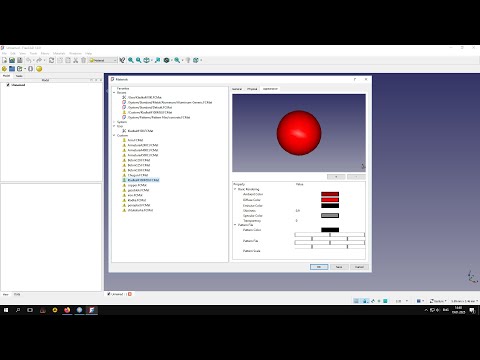Image resolution: width=480 pixels, height=360 pixels.
Task: Click the Diffuse Color swatch
Action: tap(330, 200)
